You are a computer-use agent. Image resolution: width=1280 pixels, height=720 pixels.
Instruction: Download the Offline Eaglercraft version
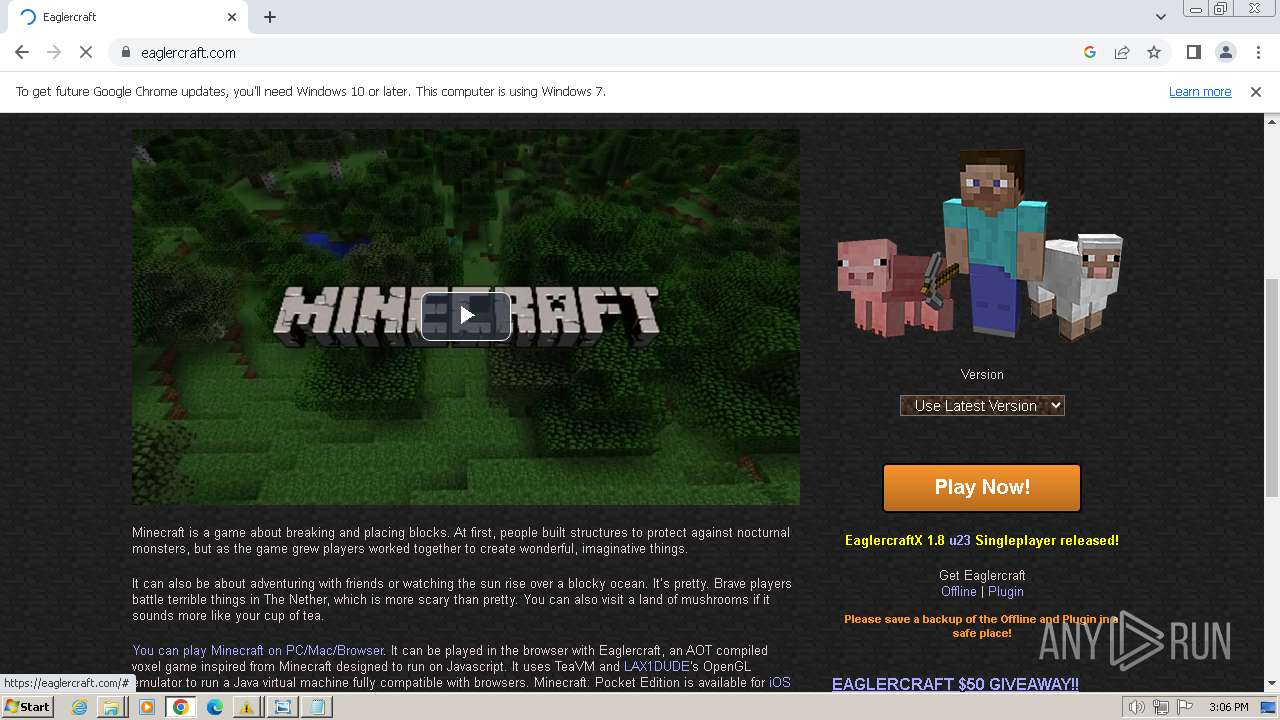[x=958, y=591]
